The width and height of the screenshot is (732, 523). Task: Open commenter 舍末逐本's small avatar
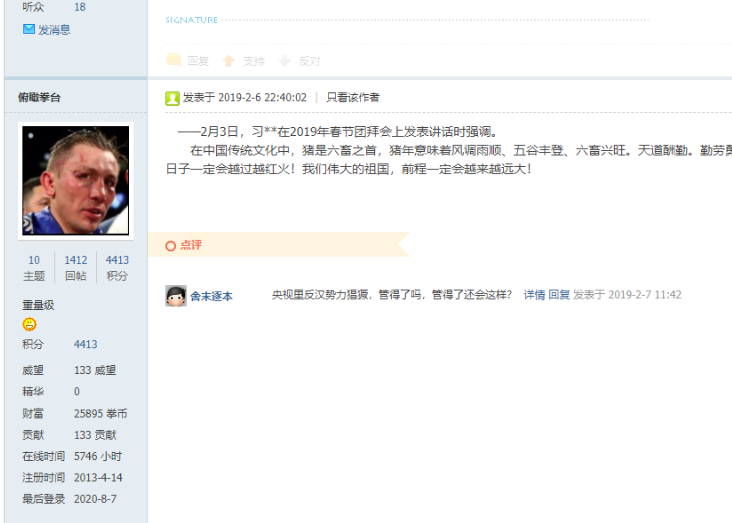[x=176, y=296]
